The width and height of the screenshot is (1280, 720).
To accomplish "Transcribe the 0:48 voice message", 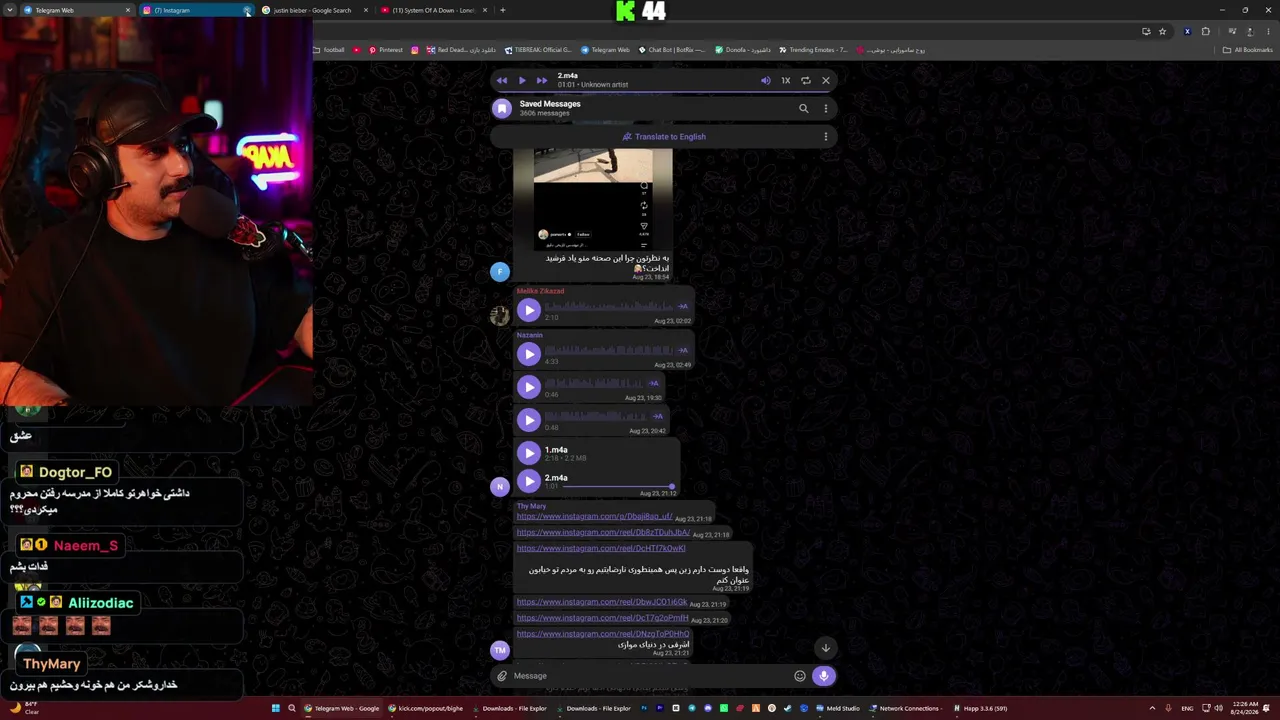I will pos(657,416).
